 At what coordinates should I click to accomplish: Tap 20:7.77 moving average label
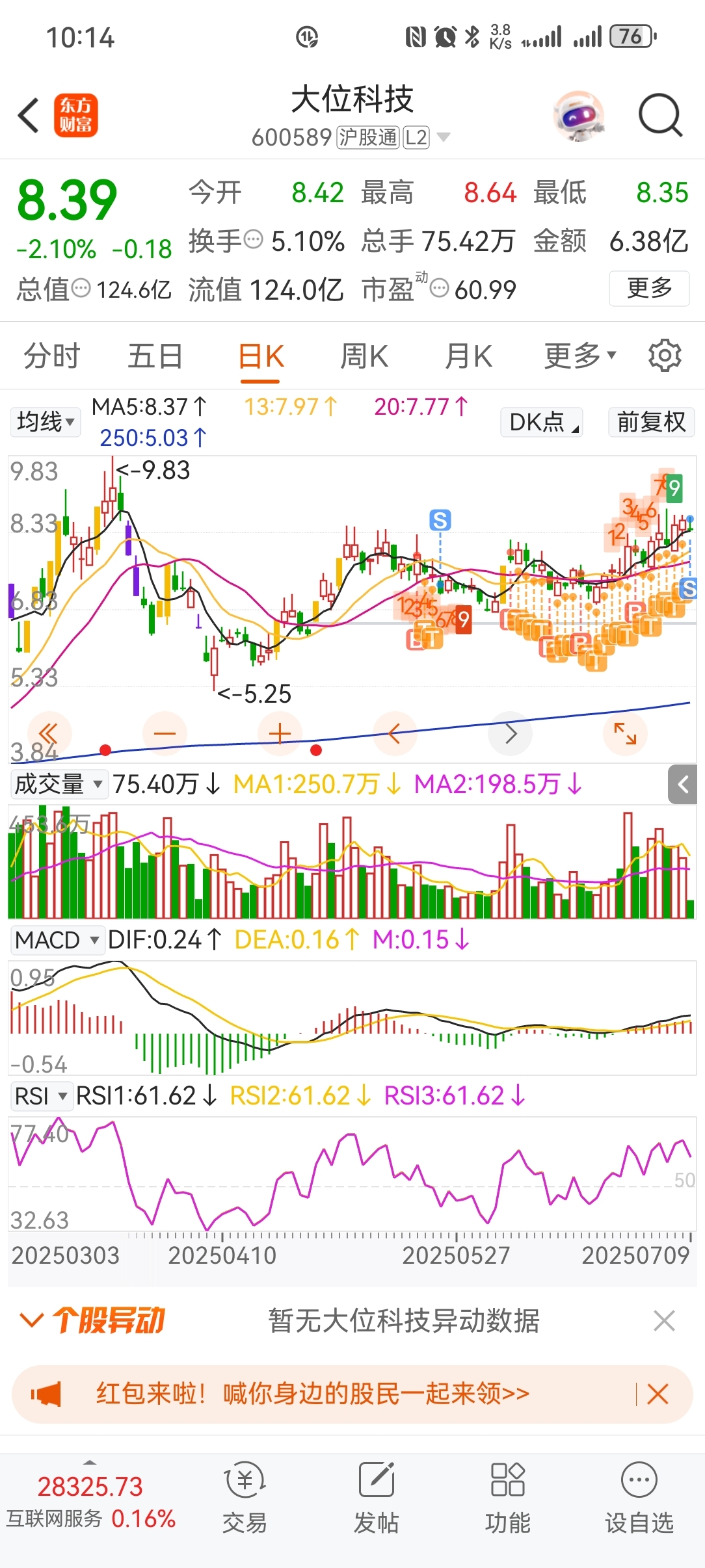coord(421,407)
